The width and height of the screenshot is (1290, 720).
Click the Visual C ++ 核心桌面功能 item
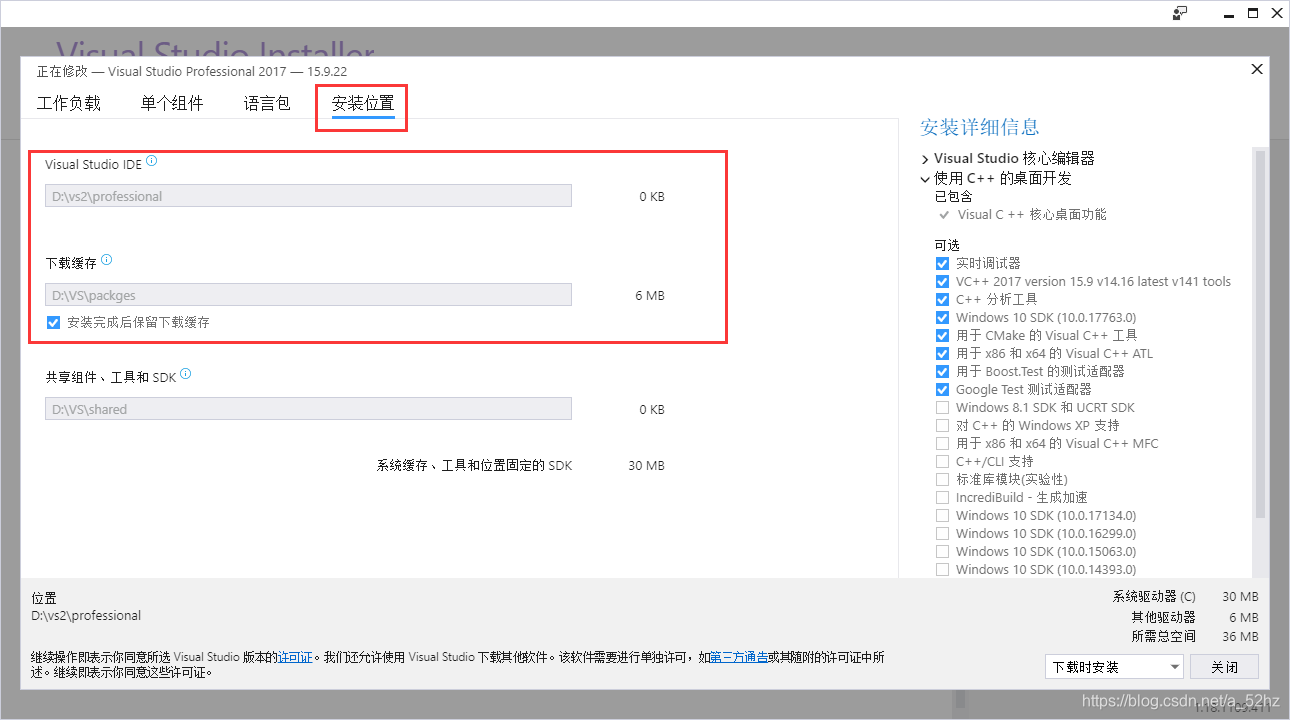click(x=1032, y=214)
